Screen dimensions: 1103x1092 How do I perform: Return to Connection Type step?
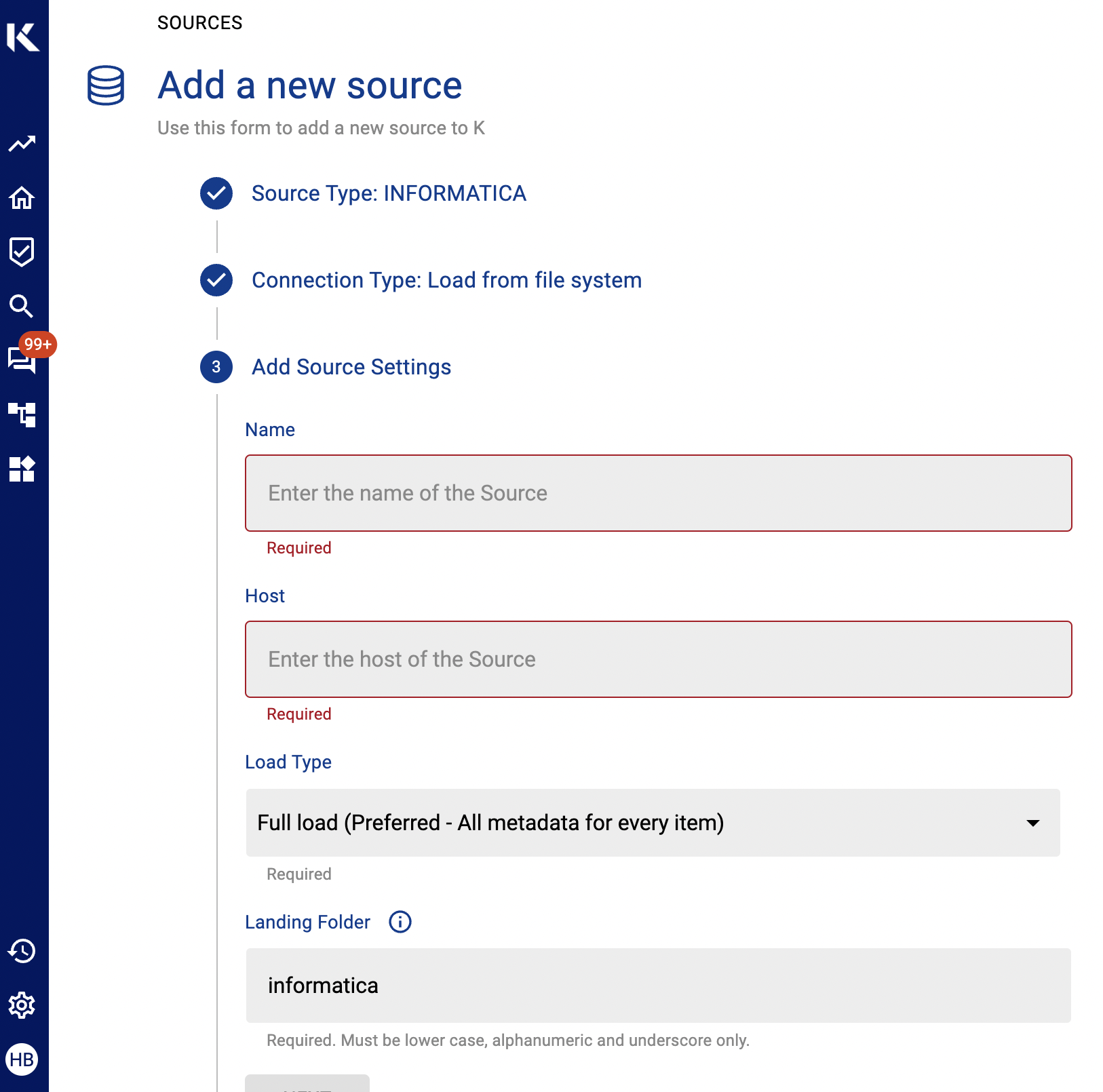[x=446, y=280]
